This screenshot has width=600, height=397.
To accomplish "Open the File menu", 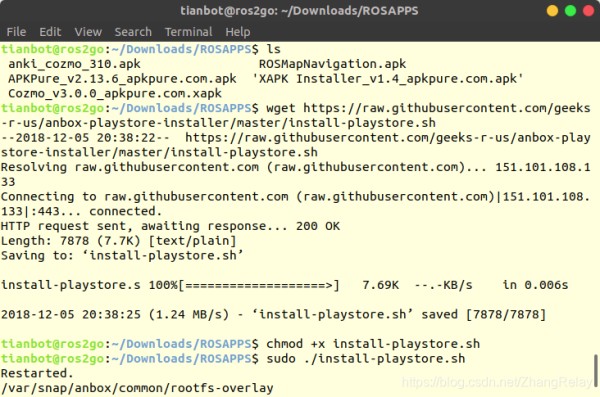I will 16,32.
